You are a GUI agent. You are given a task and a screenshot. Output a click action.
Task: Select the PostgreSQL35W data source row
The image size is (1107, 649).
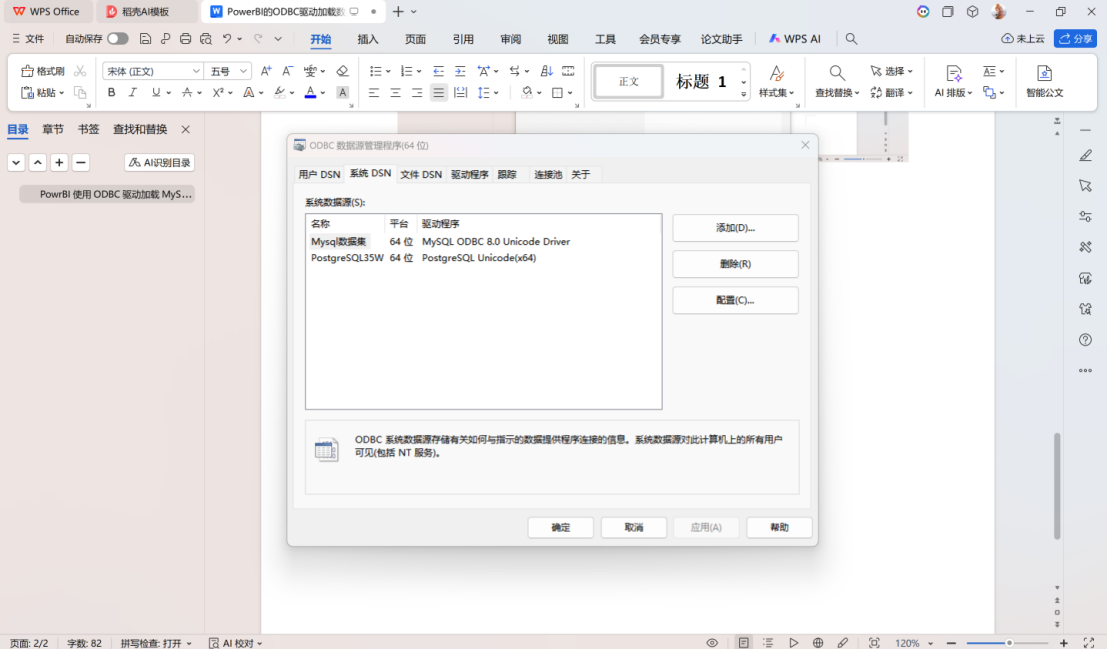[483, 258]
